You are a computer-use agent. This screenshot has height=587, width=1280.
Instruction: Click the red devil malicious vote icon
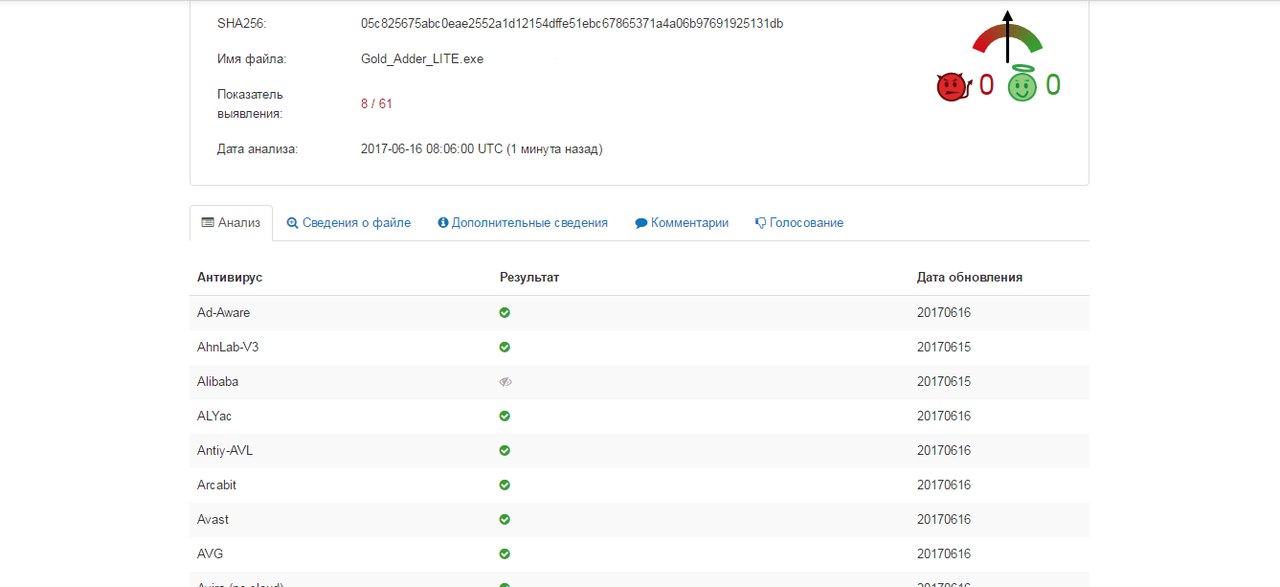952,87
